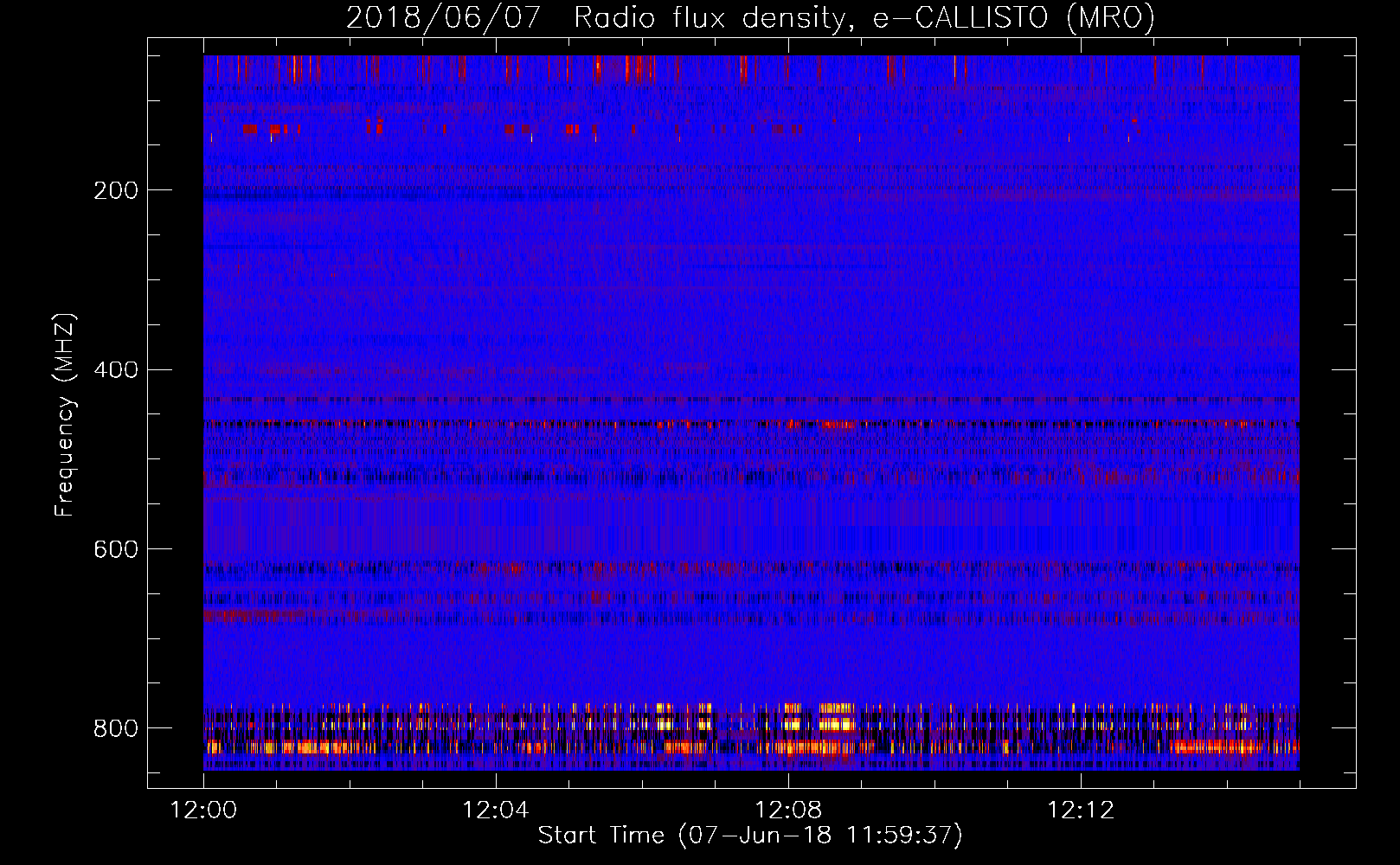Click the 12:00 time tick label

(x=203, y=811)
